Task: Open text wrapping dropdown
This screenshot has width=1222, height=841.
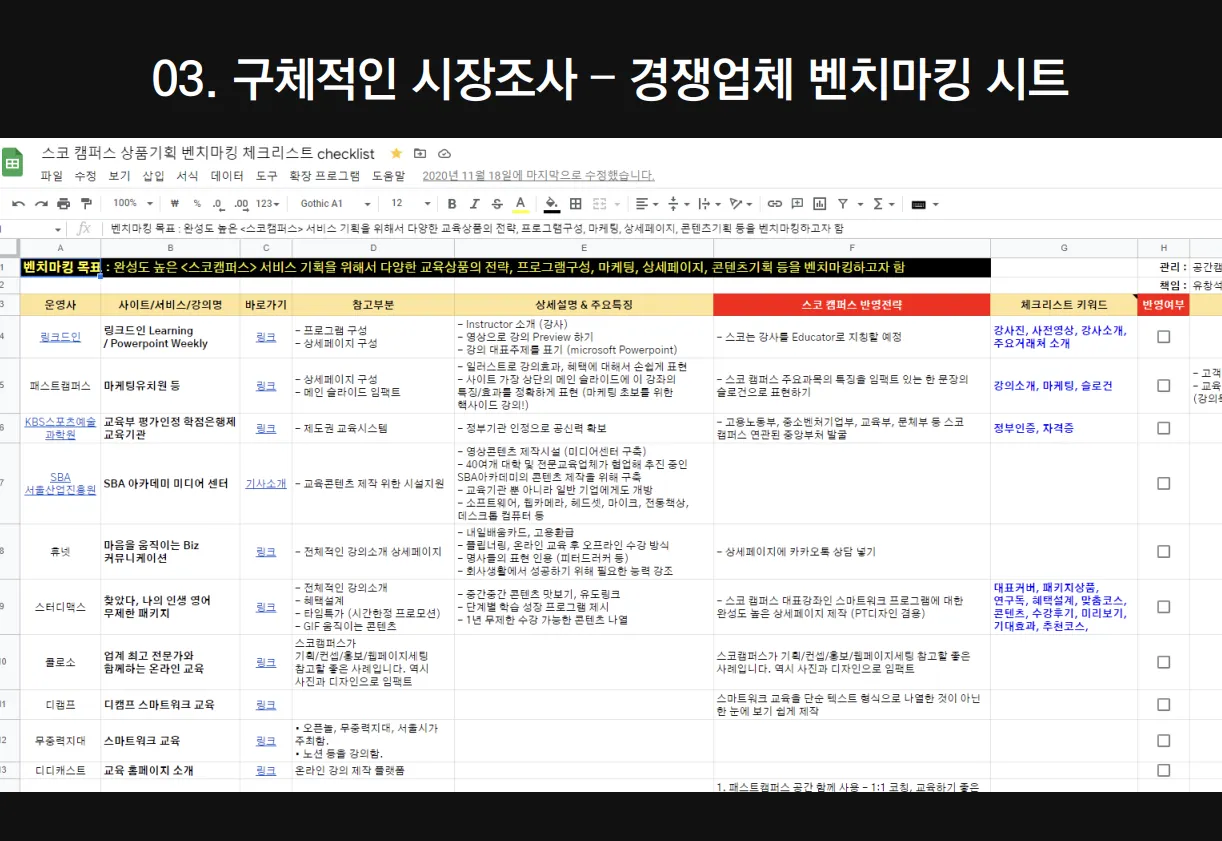Action: [x=708, y=204]
